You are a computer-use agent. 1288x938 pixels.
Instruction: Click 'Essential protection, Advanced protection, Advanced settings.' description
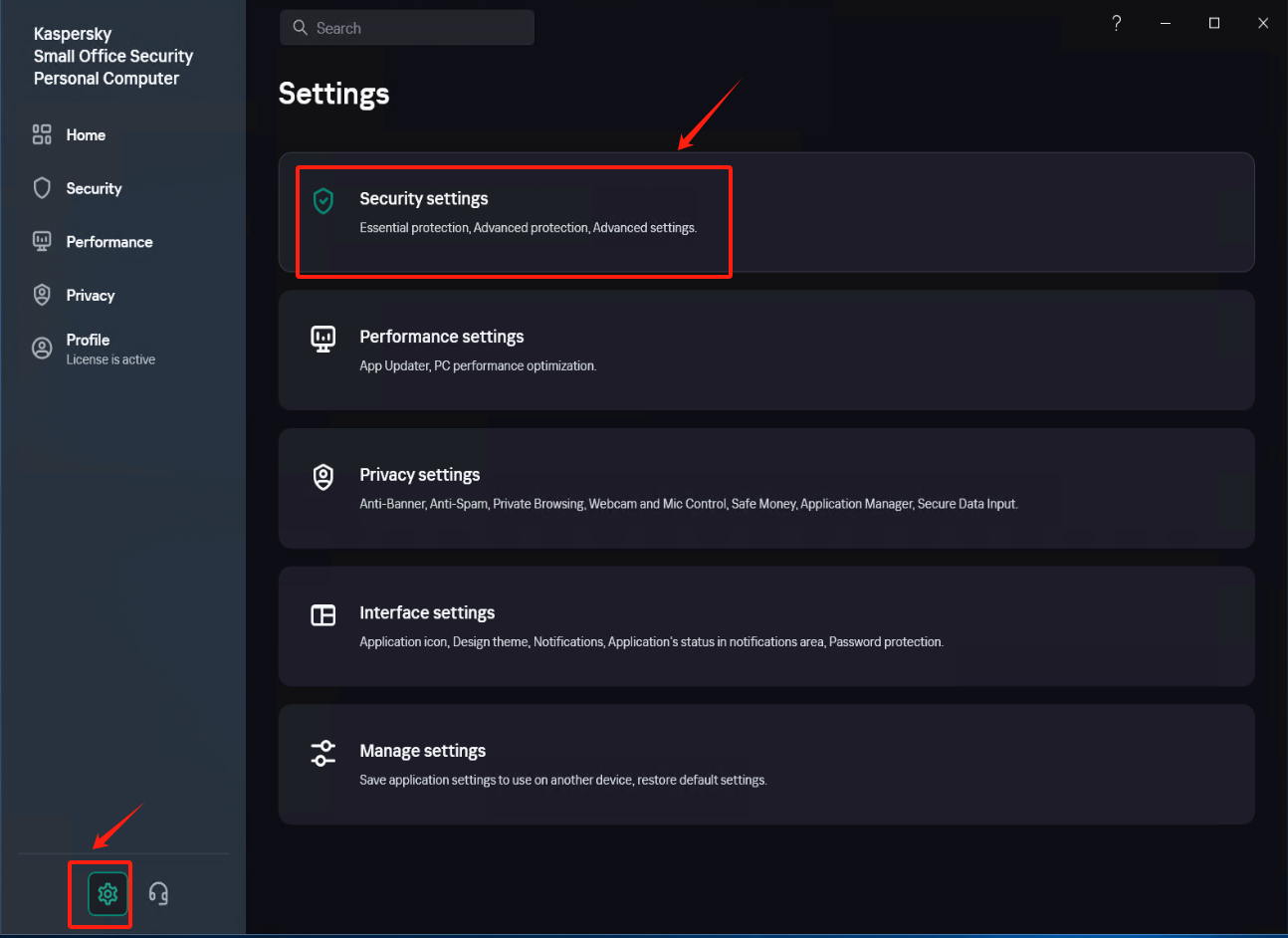coord(529,228)
